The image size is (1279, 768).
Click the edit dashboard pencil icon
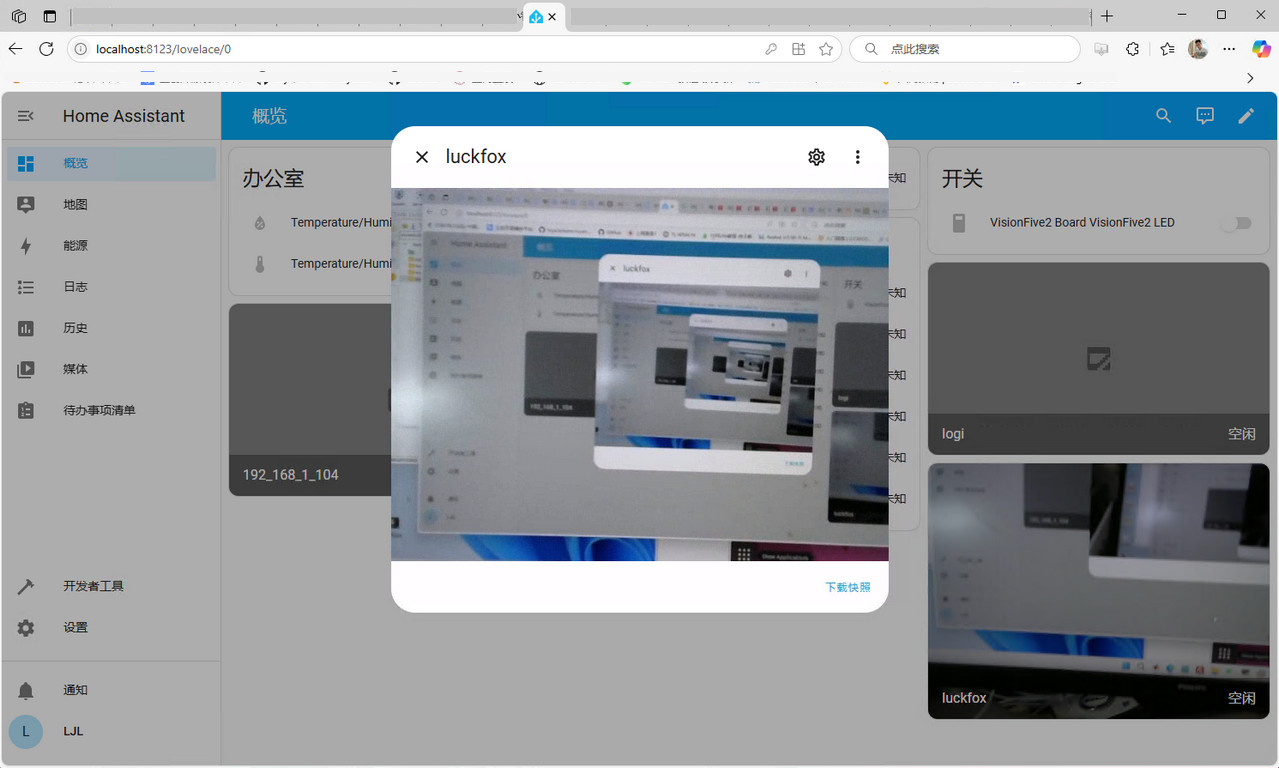click(x=1246, y=116)
